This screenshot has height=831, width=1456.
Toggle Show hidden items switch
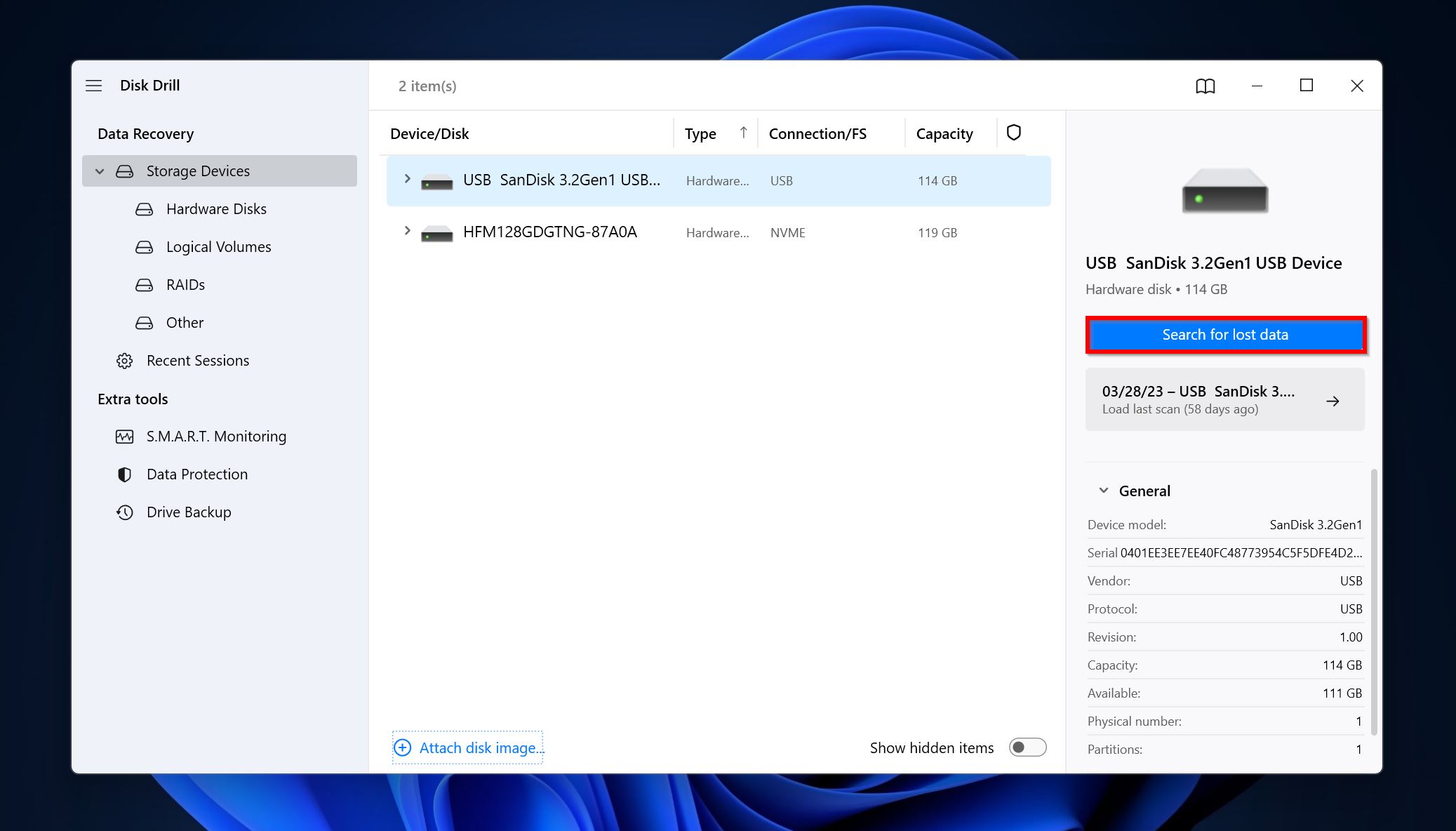pos(1027,747)
